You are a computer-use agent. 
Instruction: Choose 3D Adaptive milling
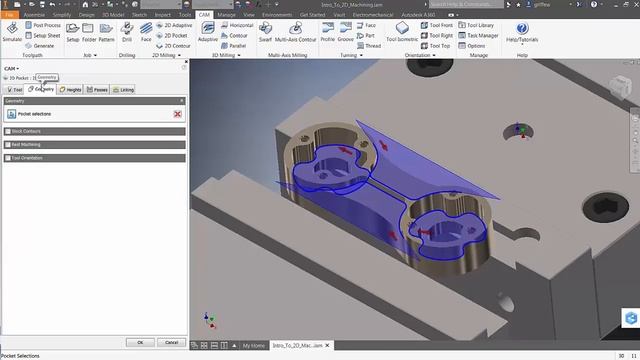pyautogui.click(x=208, y=32)
